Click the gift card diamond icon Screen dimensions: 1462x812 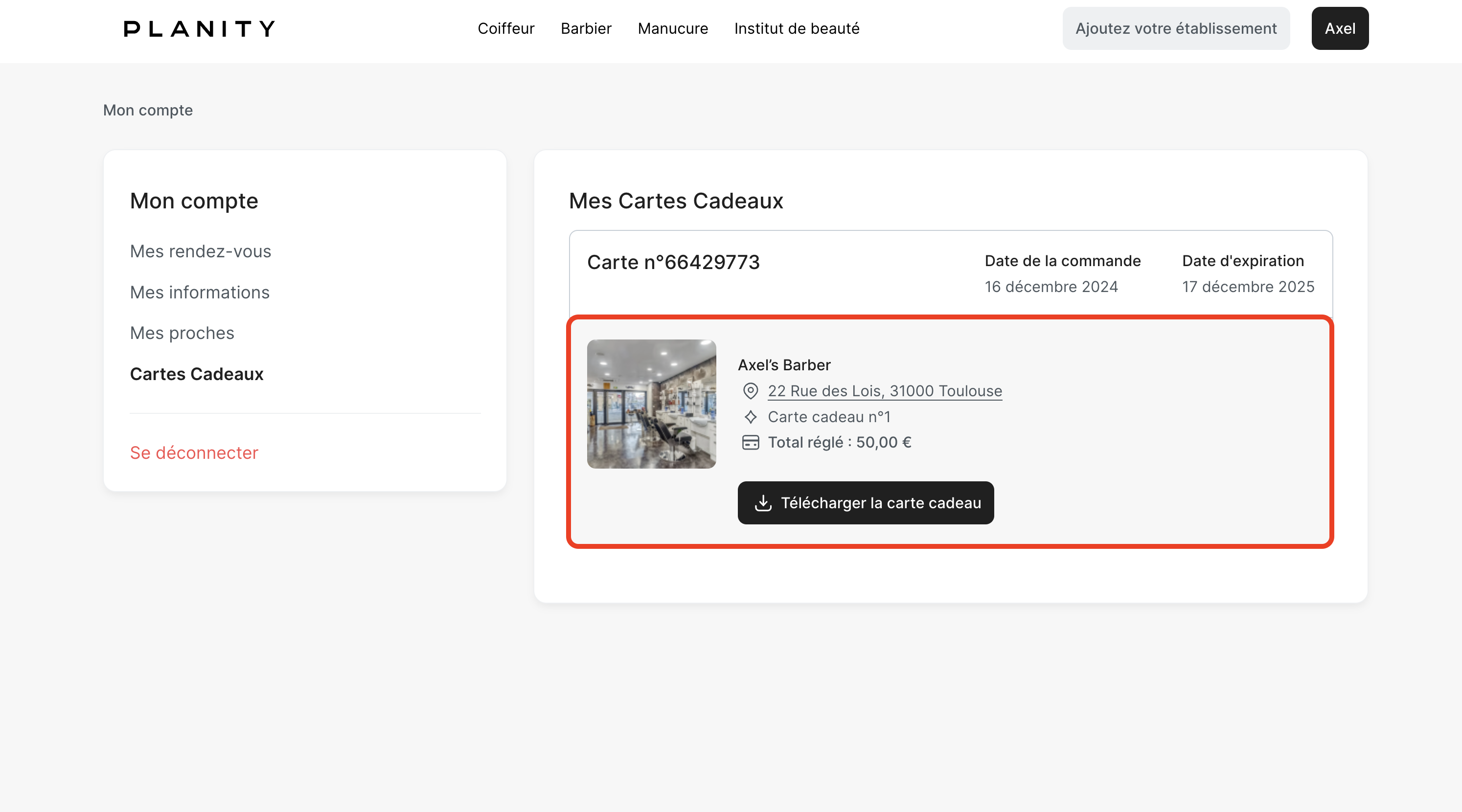pos(750,417)
